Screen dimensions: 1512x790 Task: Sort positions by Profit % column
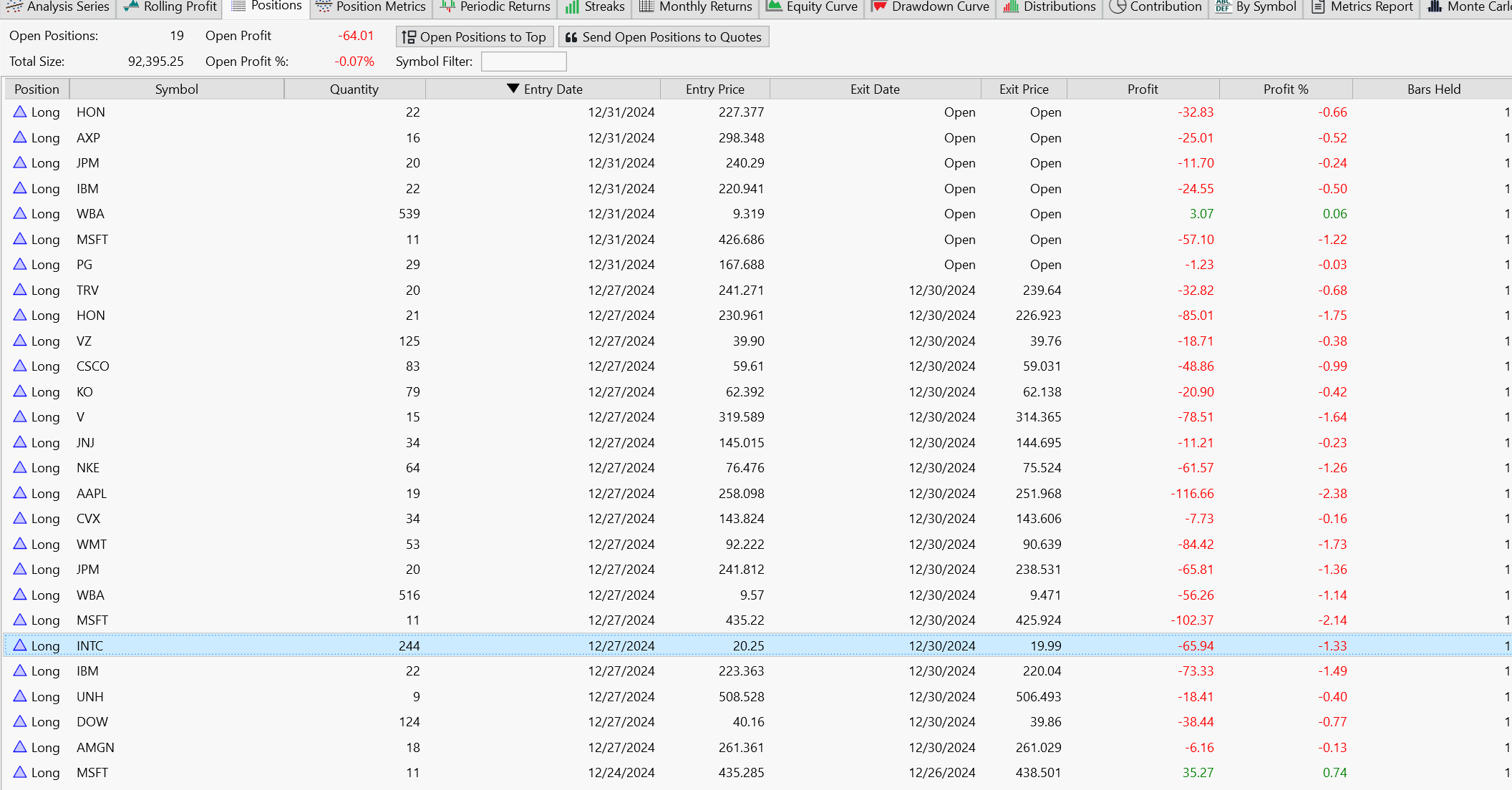point(1285,89)
